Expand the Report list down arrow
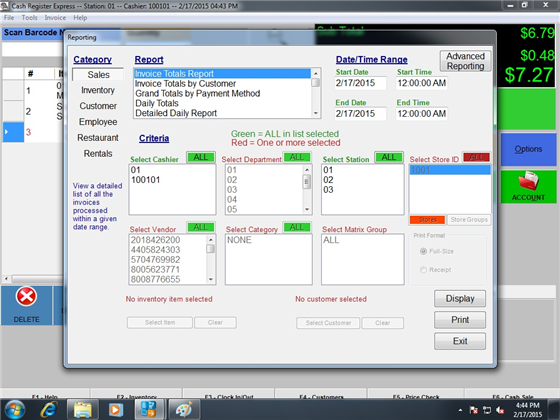 (x=316, y=113)
